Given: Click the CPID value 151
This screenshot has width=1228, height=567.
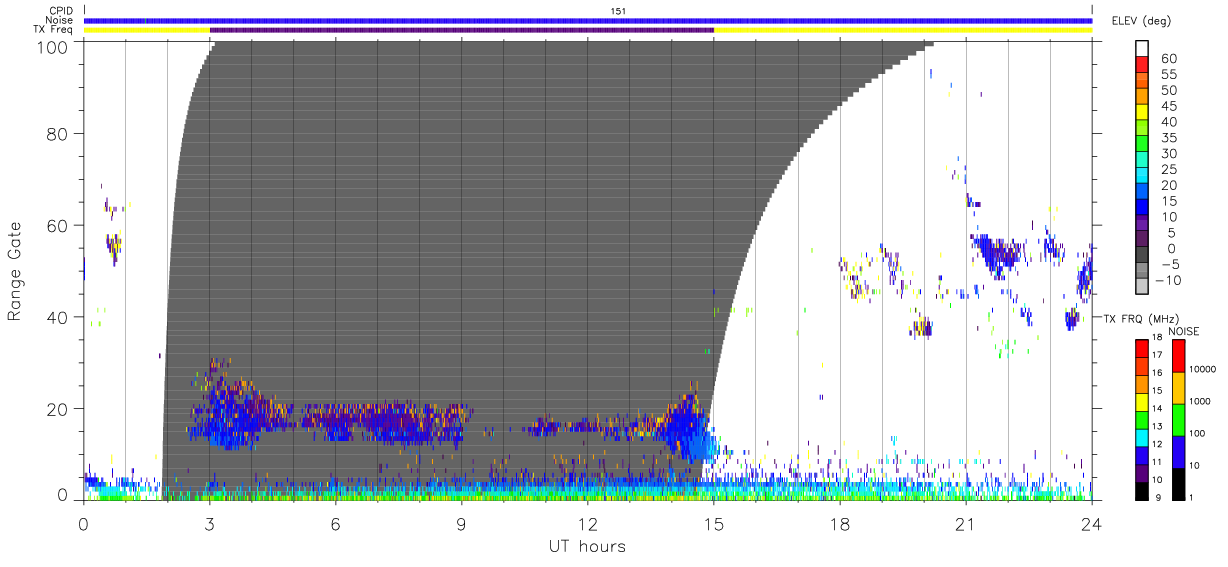Looking at the screenshot, I should tap(618, 11).
